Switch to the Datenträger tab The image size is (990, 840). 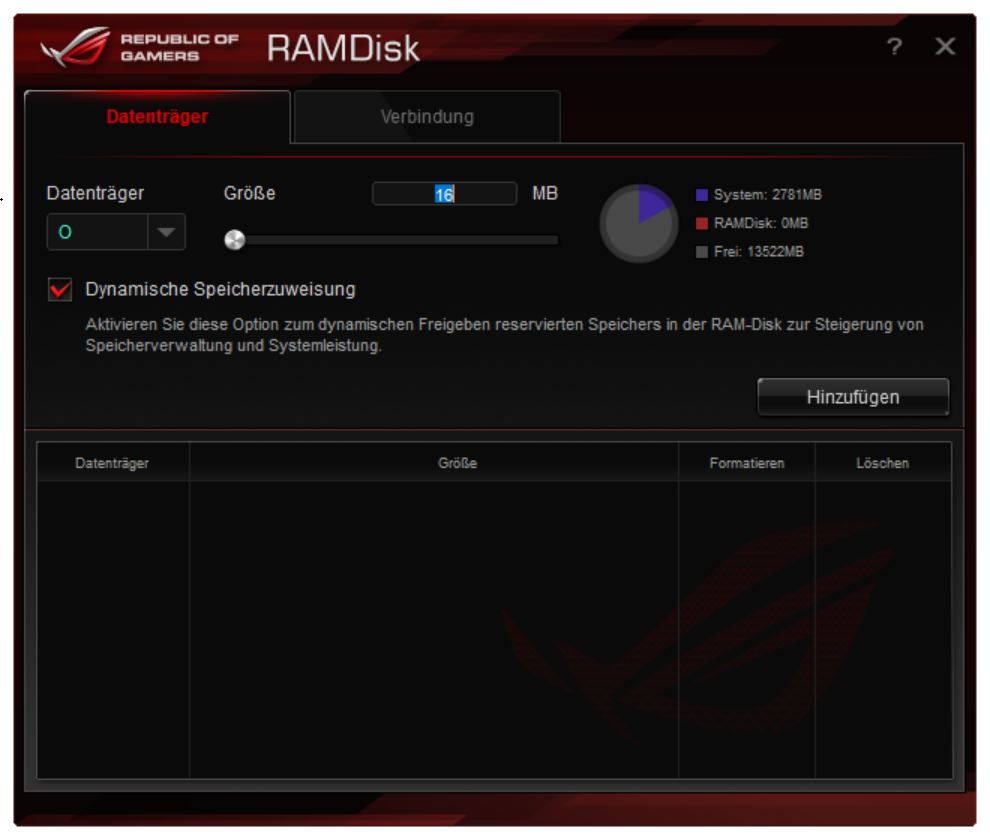[x=157, y=117]
